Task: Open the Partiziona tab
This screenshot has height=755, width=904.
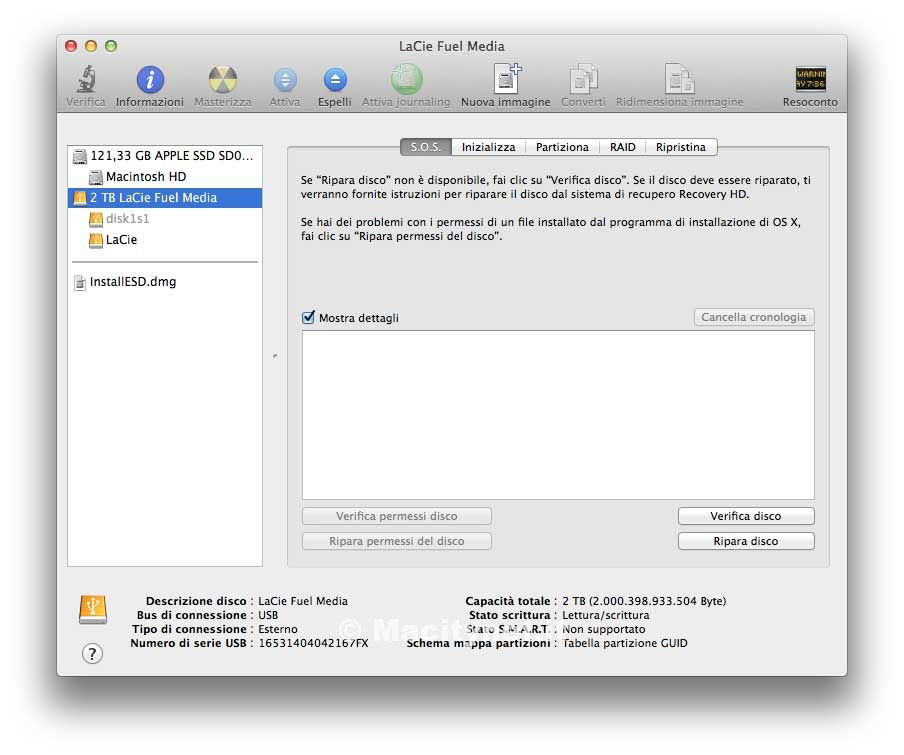Action: point(562,147)
